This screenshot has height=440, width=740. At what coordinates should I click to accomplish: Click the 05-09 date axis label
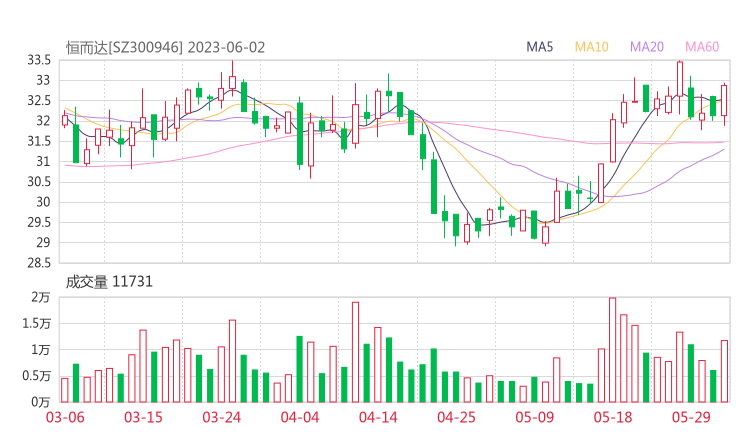click(535, 417)
